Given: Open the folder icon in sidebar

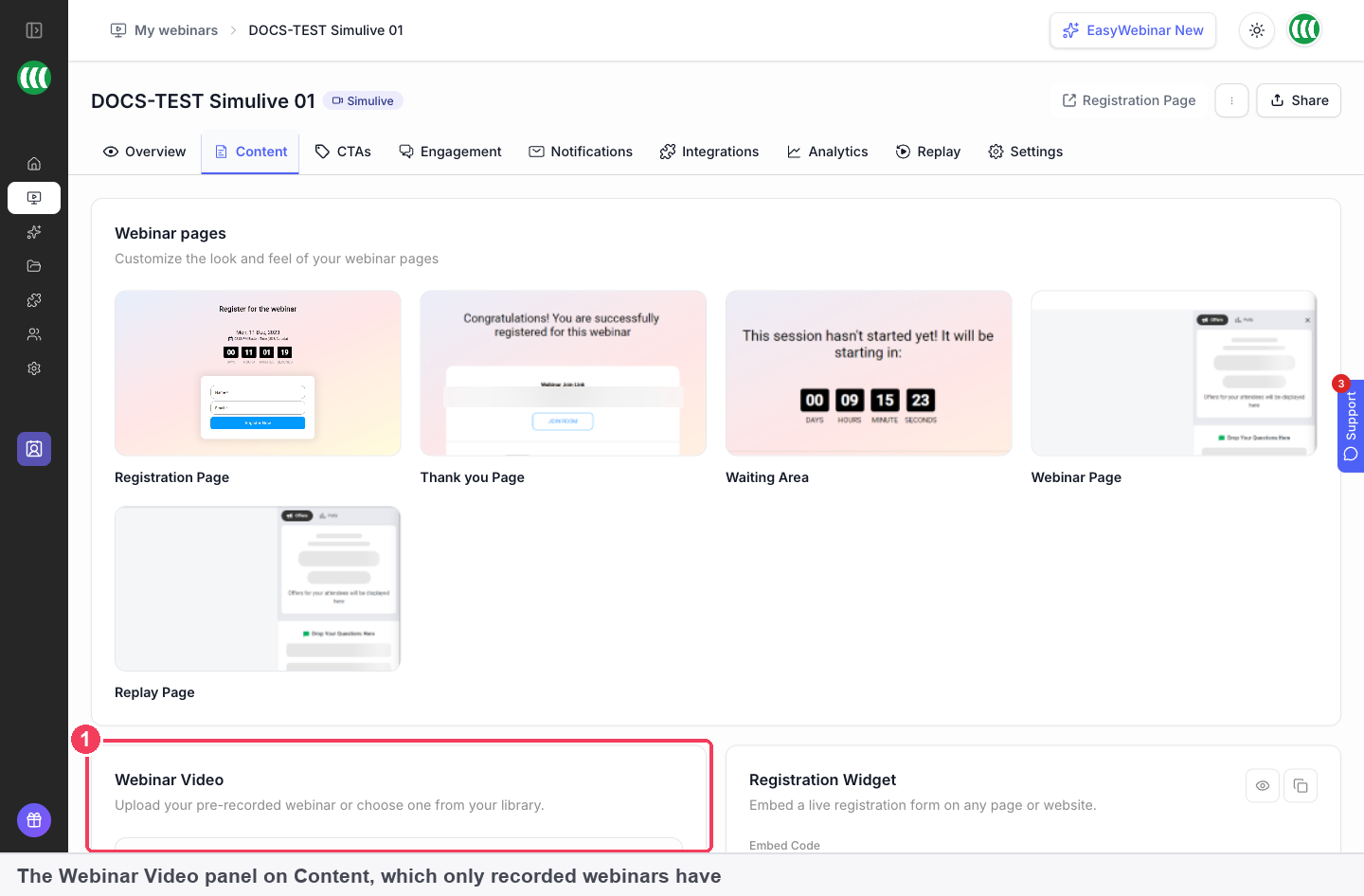Looking at the screenshot, I should (34, 266).
